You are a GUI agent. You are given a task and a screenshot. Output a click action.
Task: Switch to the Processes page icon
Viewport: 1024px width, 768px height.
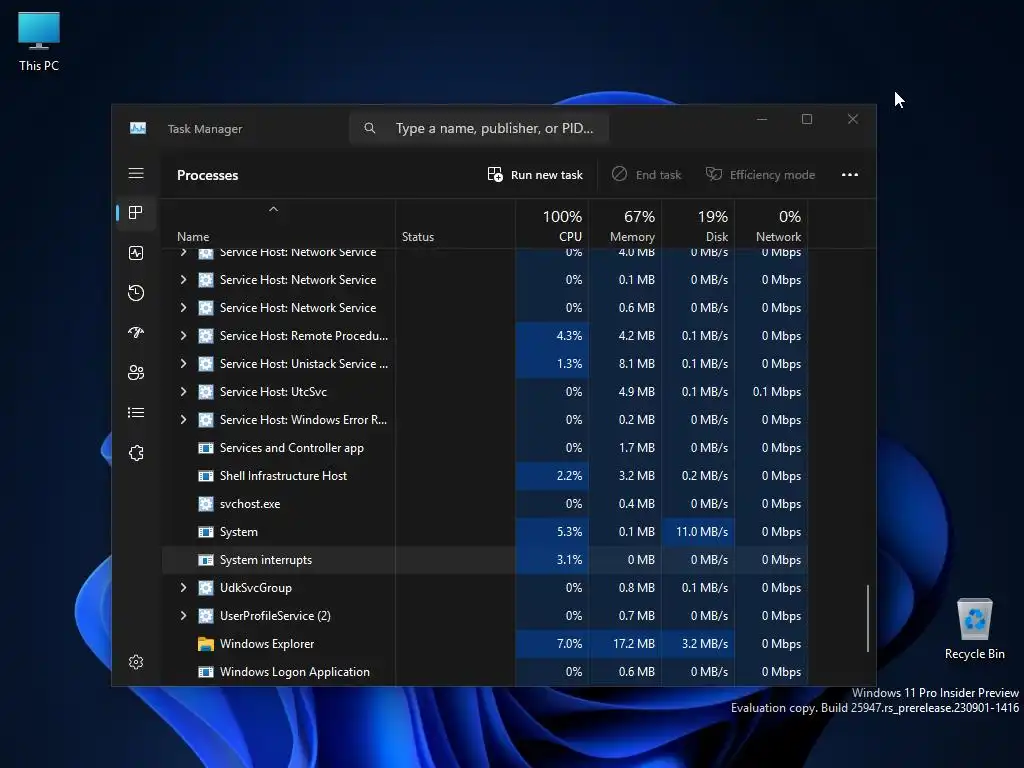tap(136, 213)
